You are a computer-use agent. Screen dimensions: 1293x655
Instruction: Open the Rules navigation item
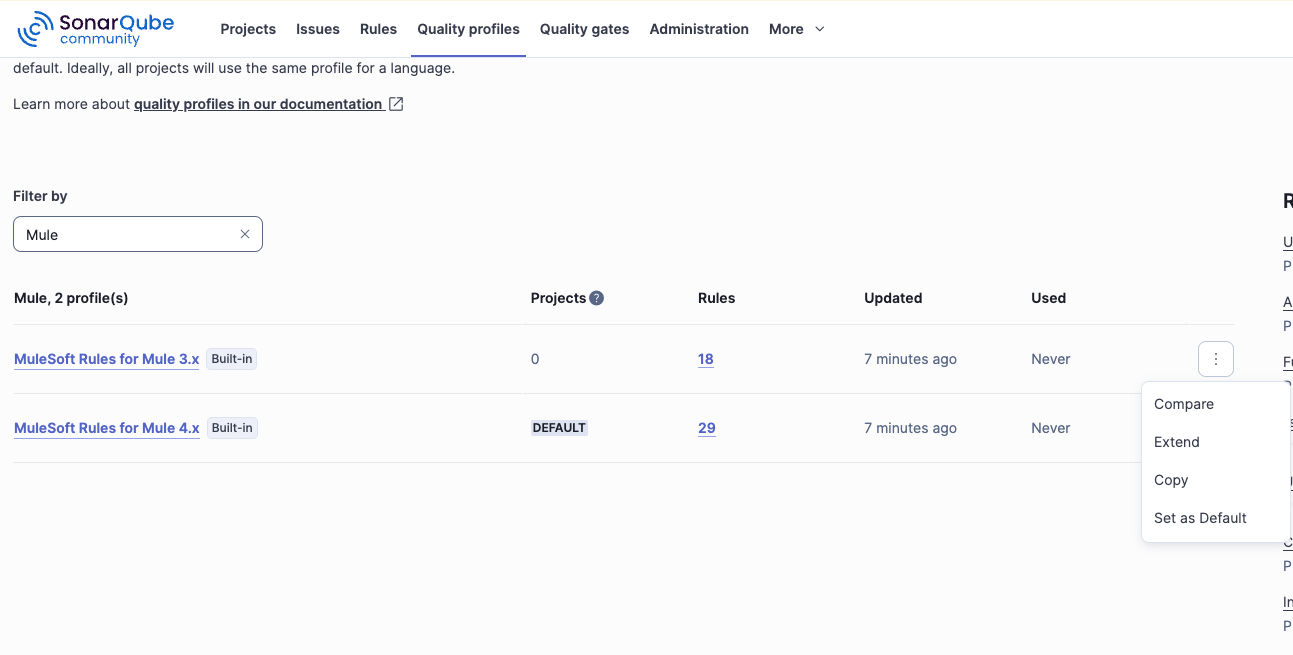click(378, 29)
